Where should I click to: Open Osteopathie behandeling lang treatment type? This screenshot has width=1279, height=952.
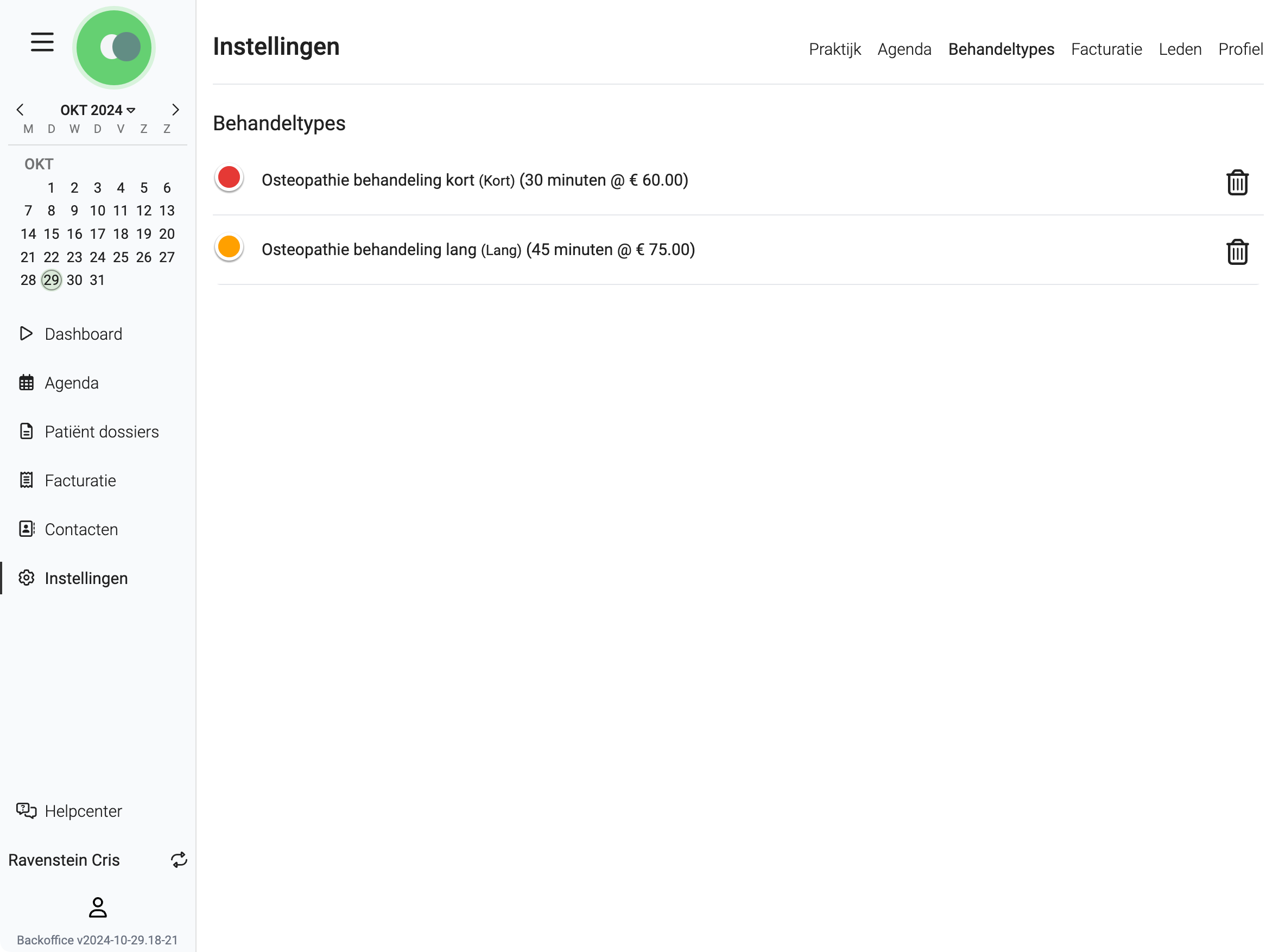tap(478, 250)
